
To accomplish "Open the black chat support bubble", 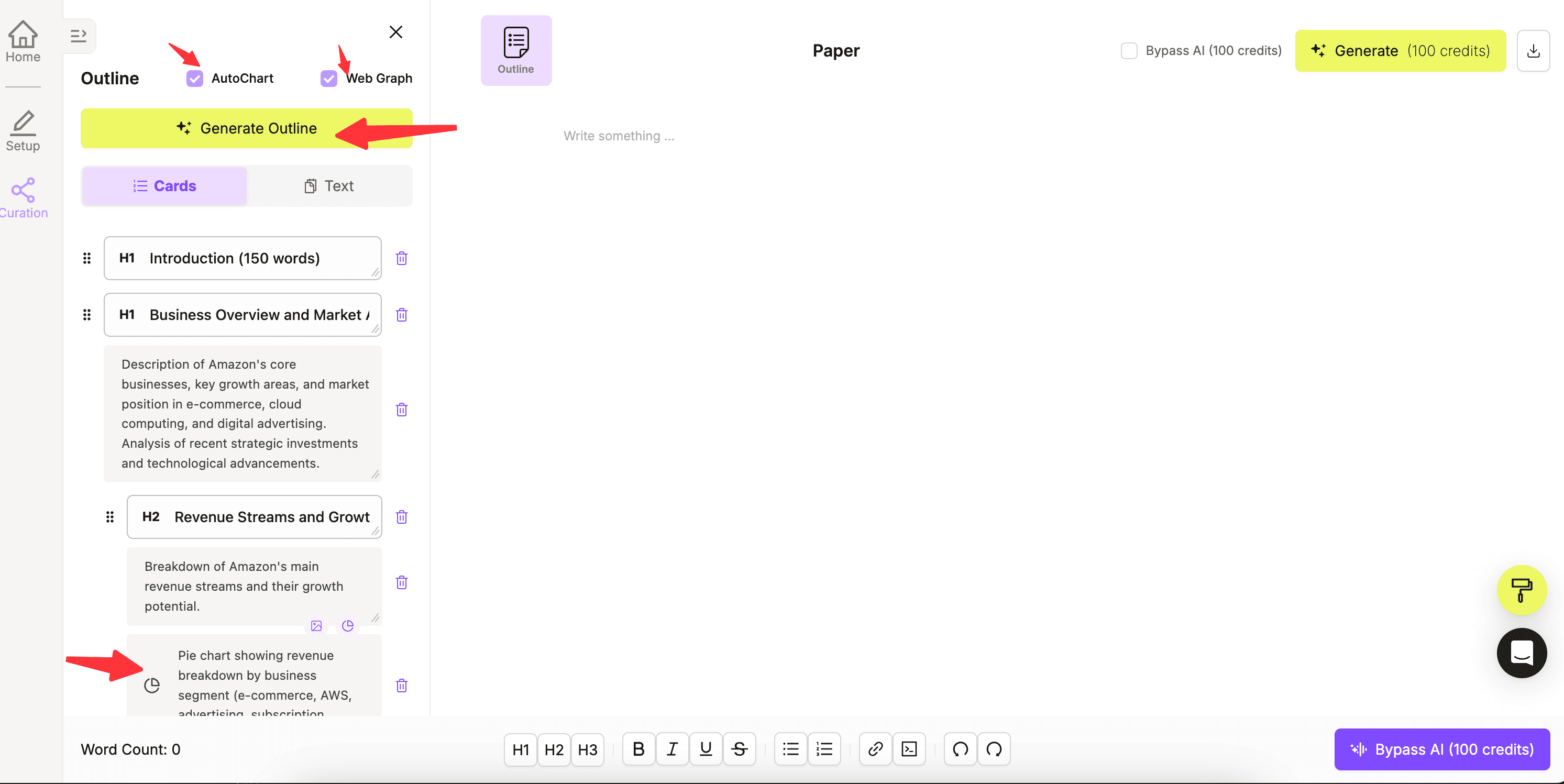I will pos(1521,653).
